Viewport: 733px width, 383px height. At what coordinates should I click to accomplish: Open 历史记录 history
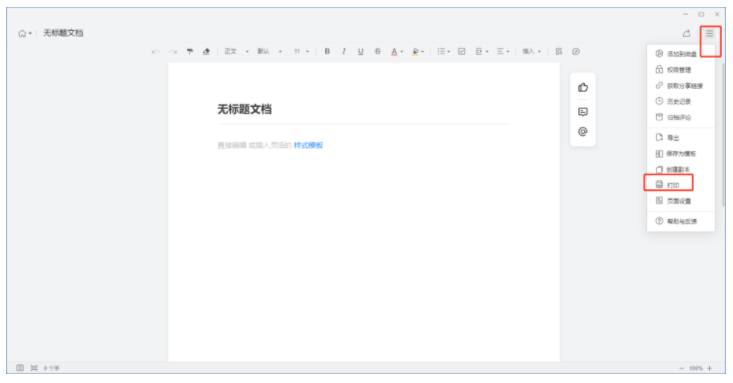pos(681,101)
